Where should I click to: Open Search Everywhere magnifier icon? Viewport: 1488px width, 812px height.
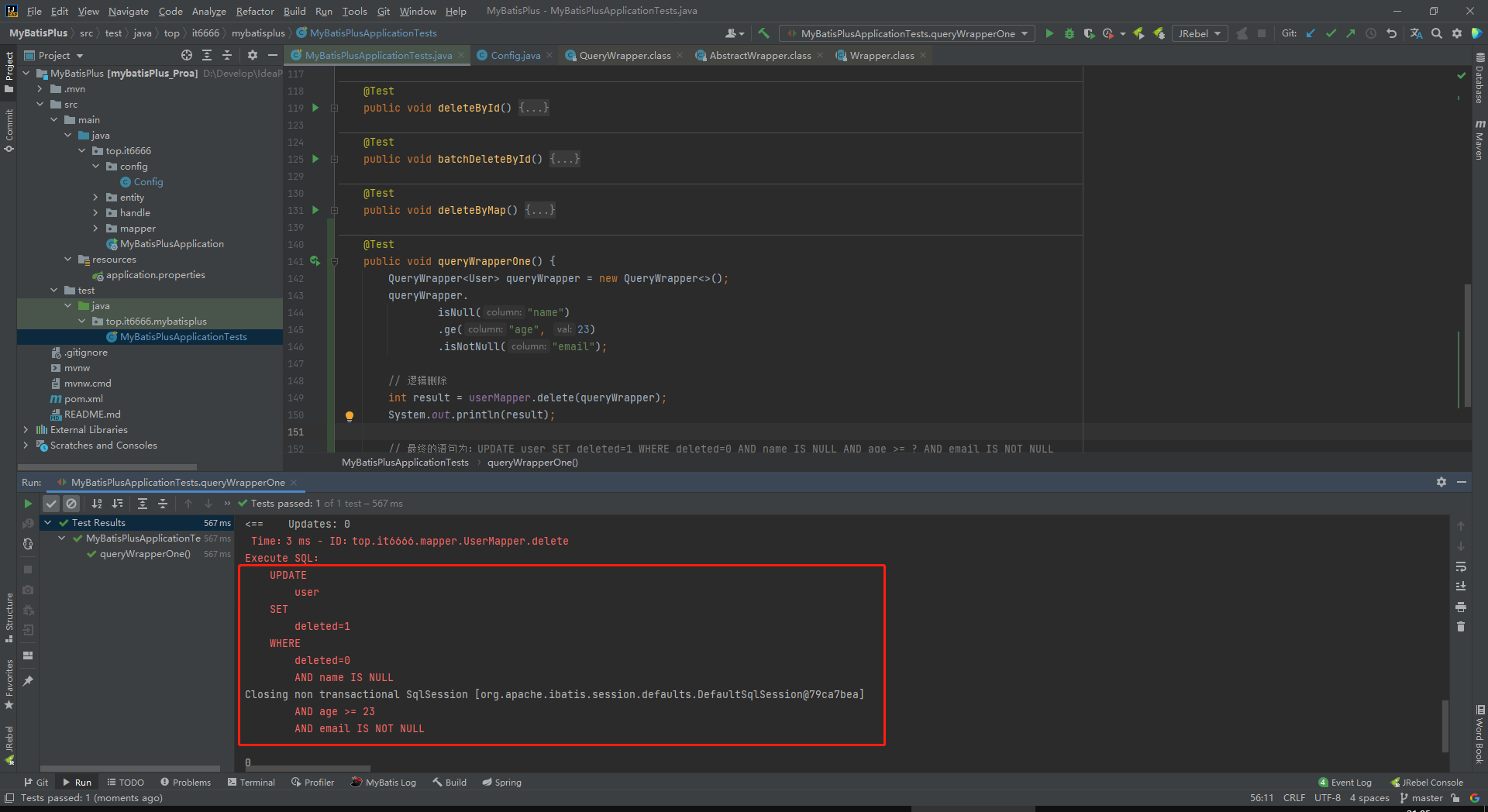coord(1437,33)
